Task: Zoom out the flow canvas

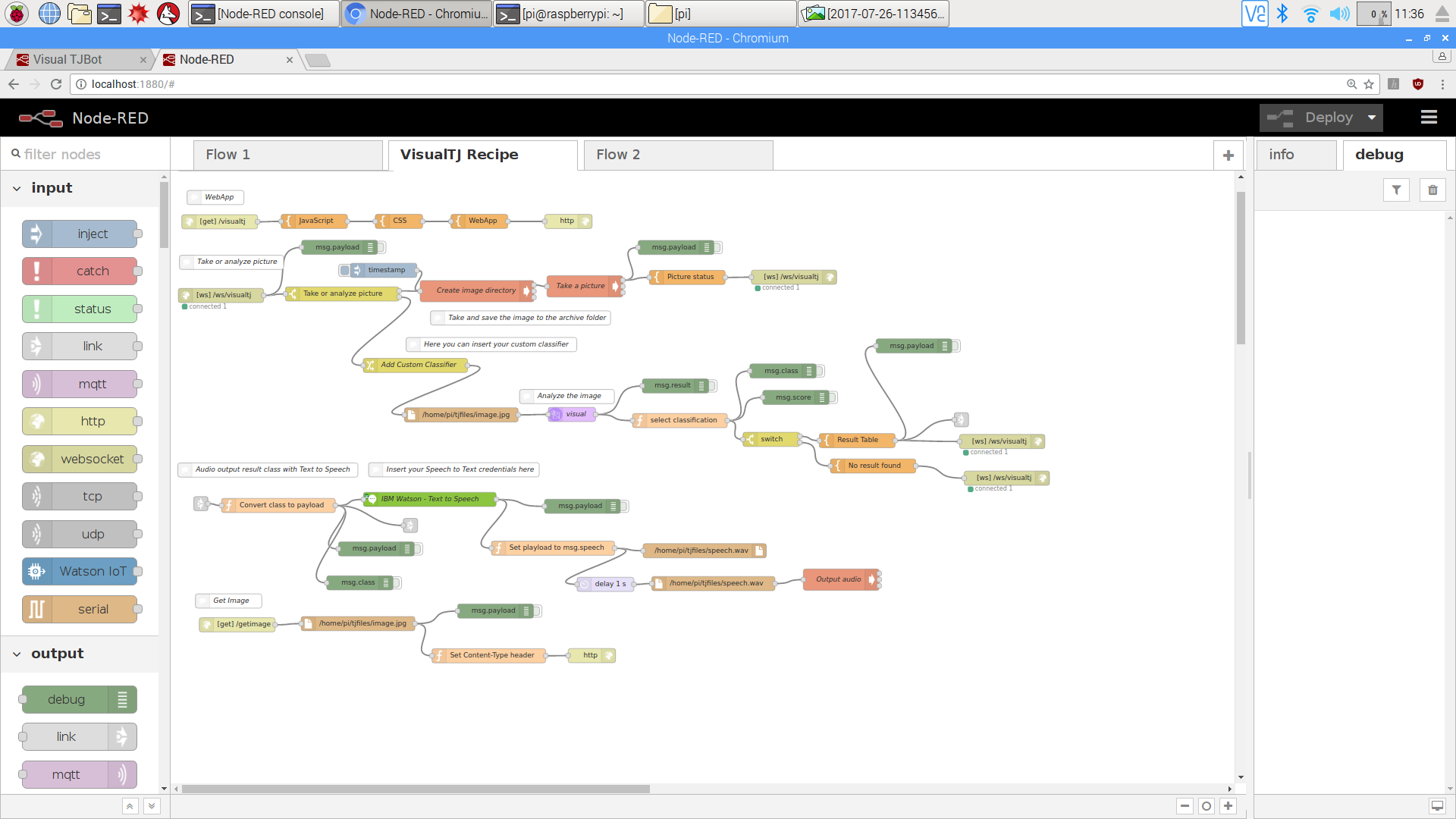Action: pos(1185,806)
